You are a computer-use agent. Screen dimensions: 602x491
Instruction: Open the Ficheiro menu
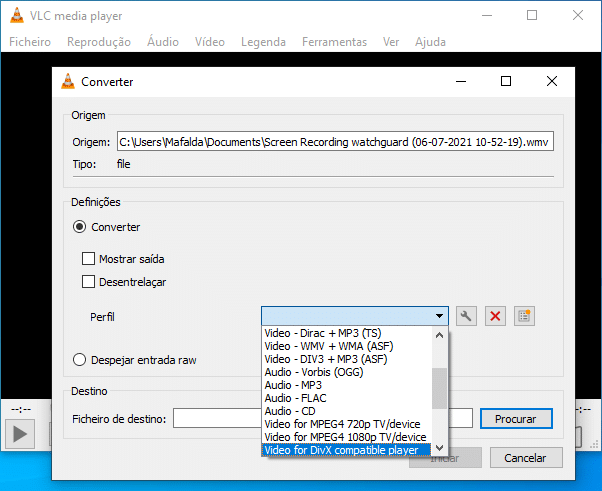pos(30,41)
